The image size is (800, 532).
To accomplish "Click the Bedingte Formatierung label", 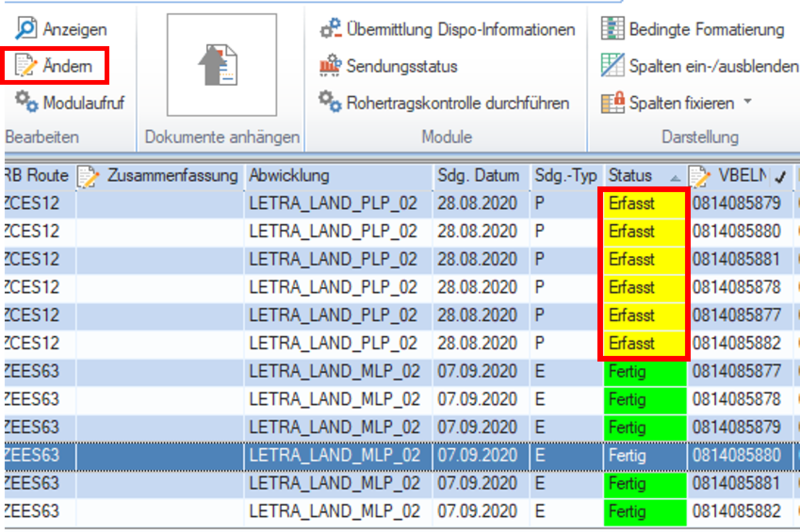I will tap(707, 30).
